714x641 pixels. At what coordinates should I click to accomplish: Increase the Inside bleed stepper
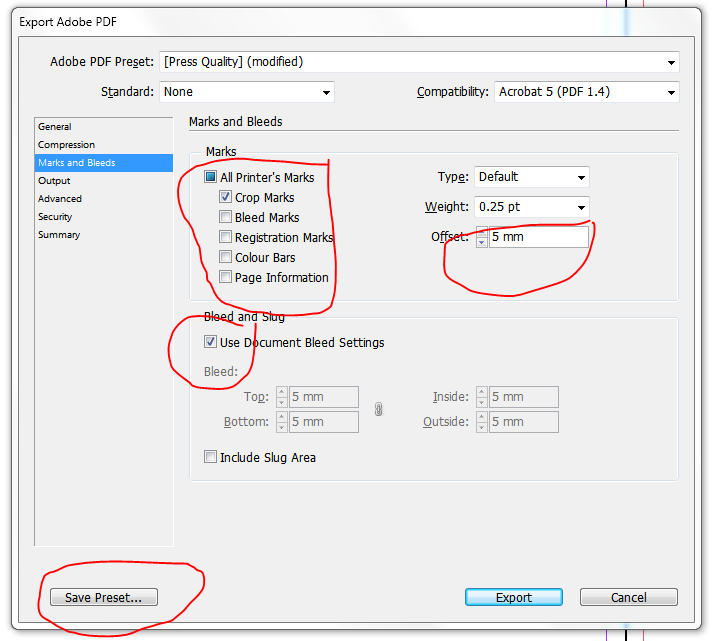click(x=482, y=392)
